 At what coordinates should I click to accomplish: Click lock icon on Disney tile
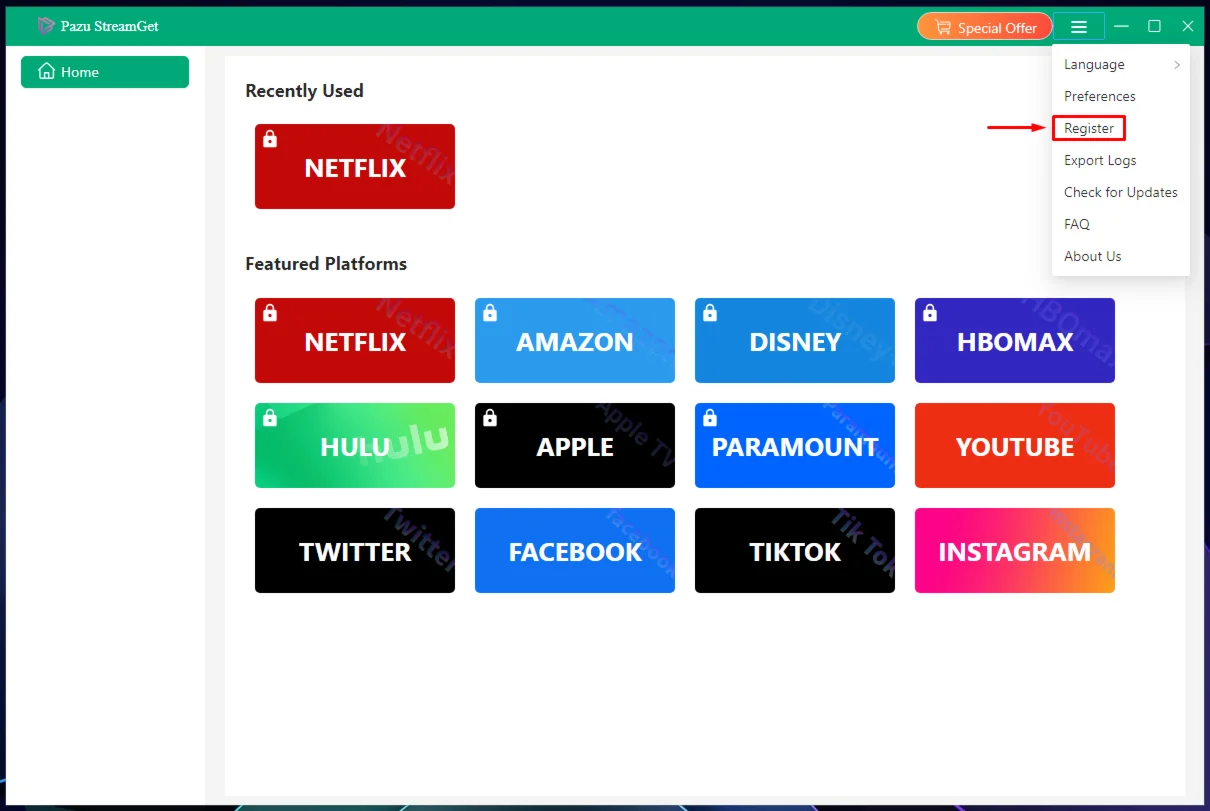pos(710,313)
